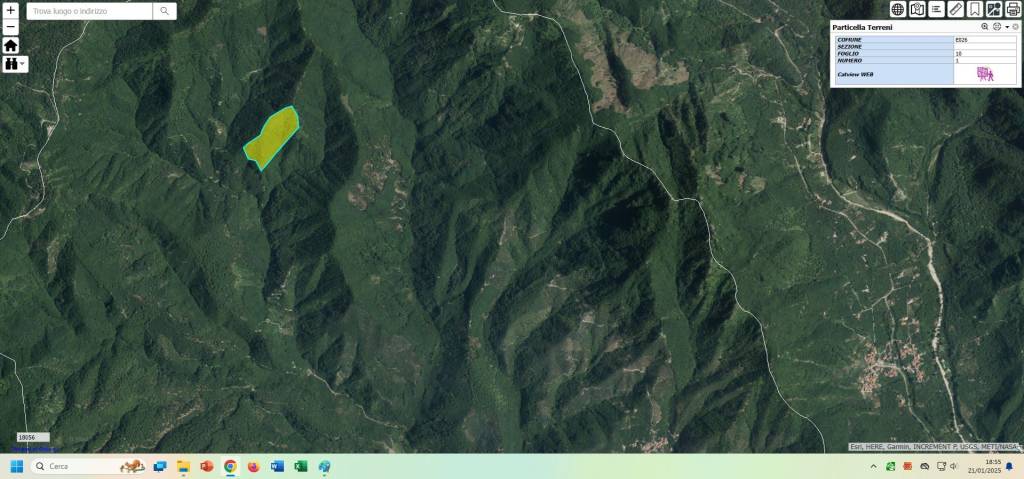The height and width of the screenshot is (479, 1024).
Task: Zoom to the selected Particella feature
Action: click(x=985, y=27)
